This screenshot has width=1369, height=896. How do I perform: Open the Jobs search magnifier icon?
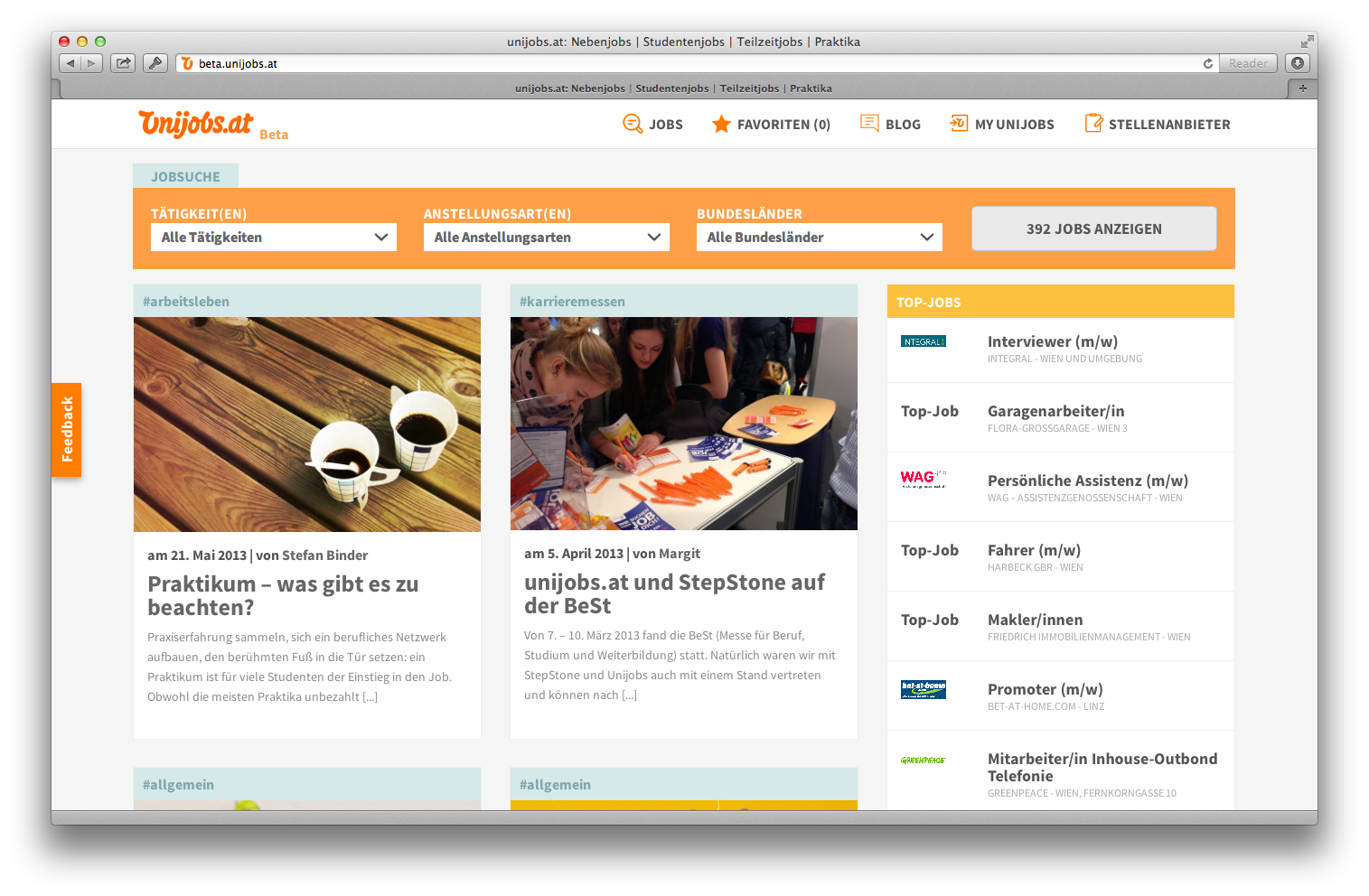(633, 124)
